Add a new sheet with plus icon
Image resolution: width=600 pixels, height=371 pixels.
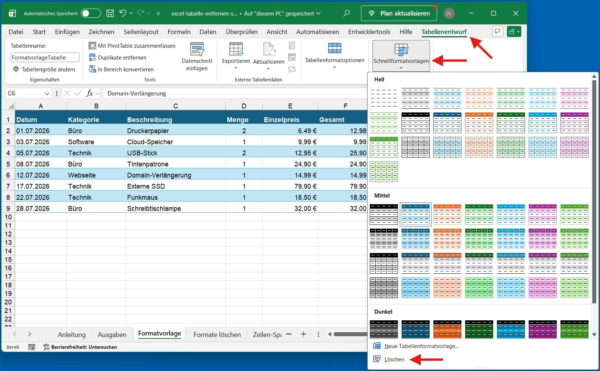(x=303, y=334)
